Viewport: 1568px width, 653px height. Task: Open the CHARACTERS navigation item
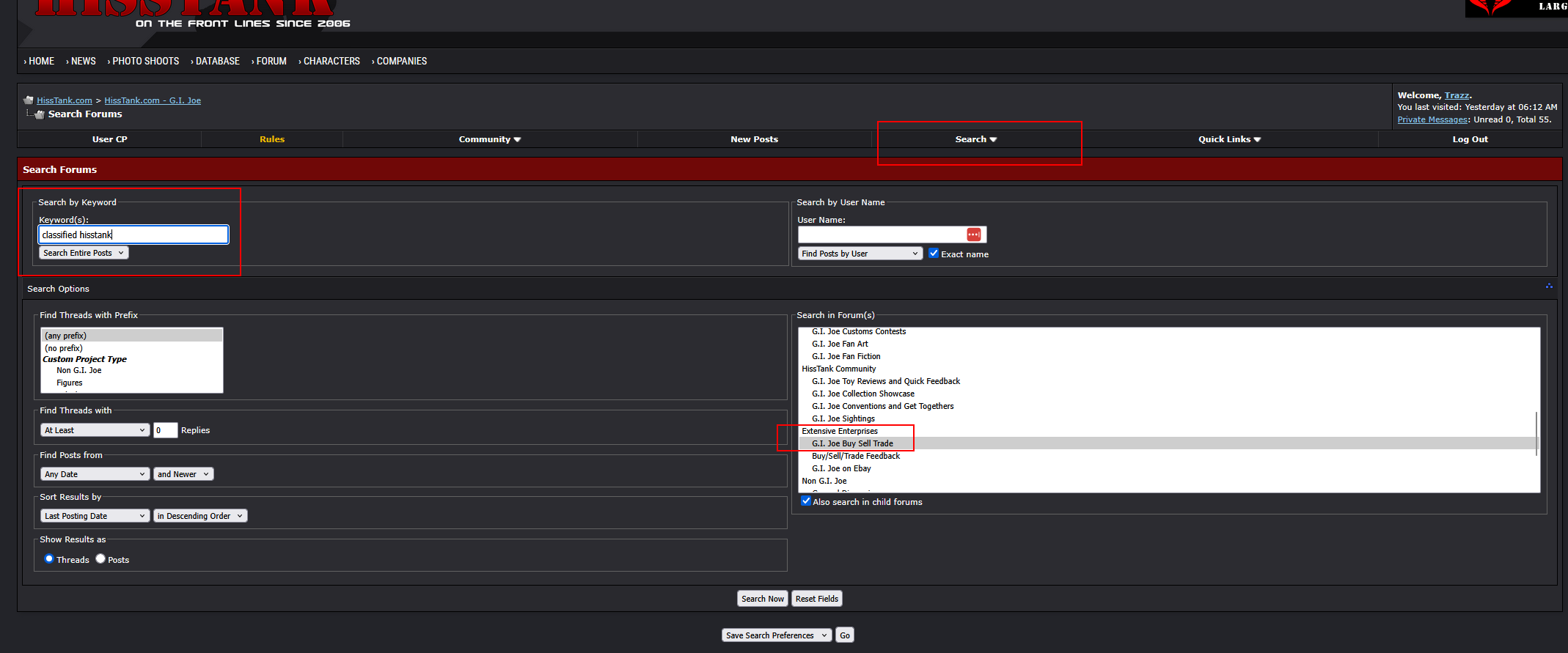[331, 61]
